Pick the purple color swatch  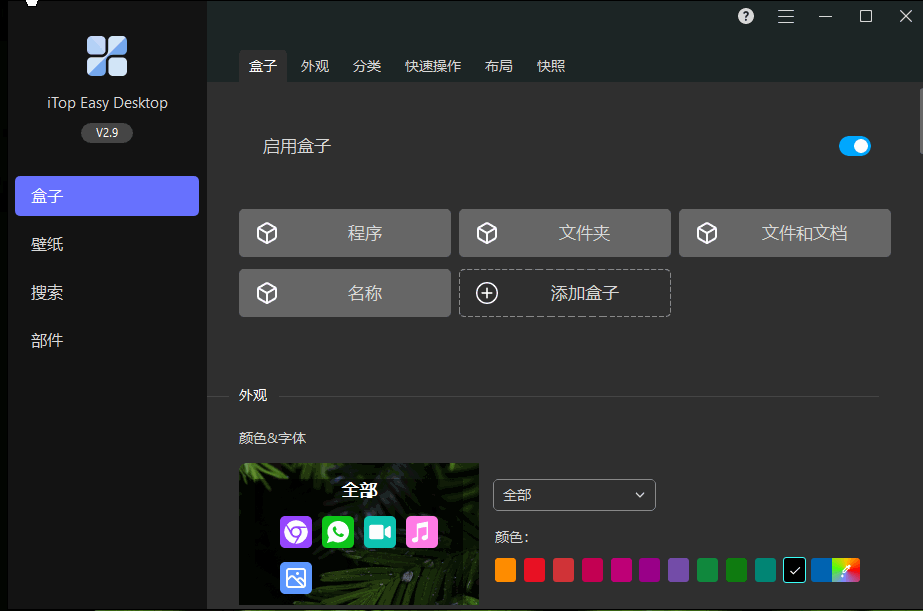tap(679, 570)
